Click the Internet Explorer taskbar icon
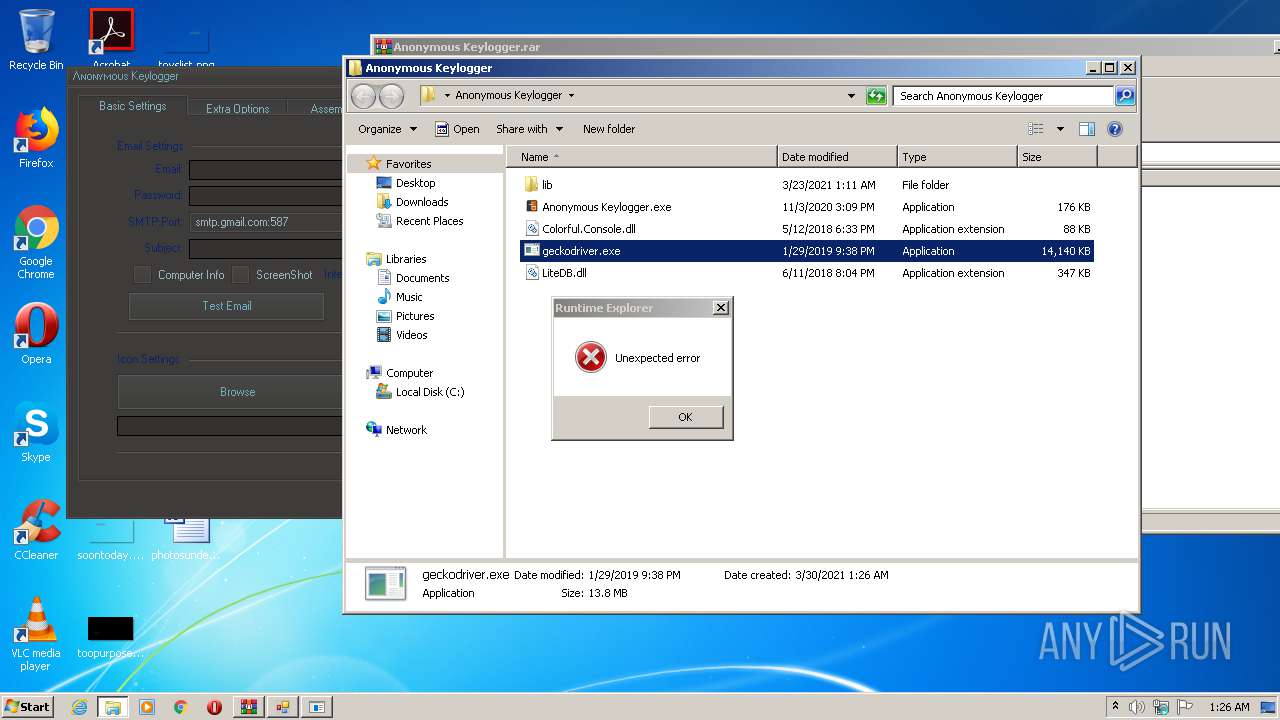This screenshot has width=1280, height=720. coord(79,707)
